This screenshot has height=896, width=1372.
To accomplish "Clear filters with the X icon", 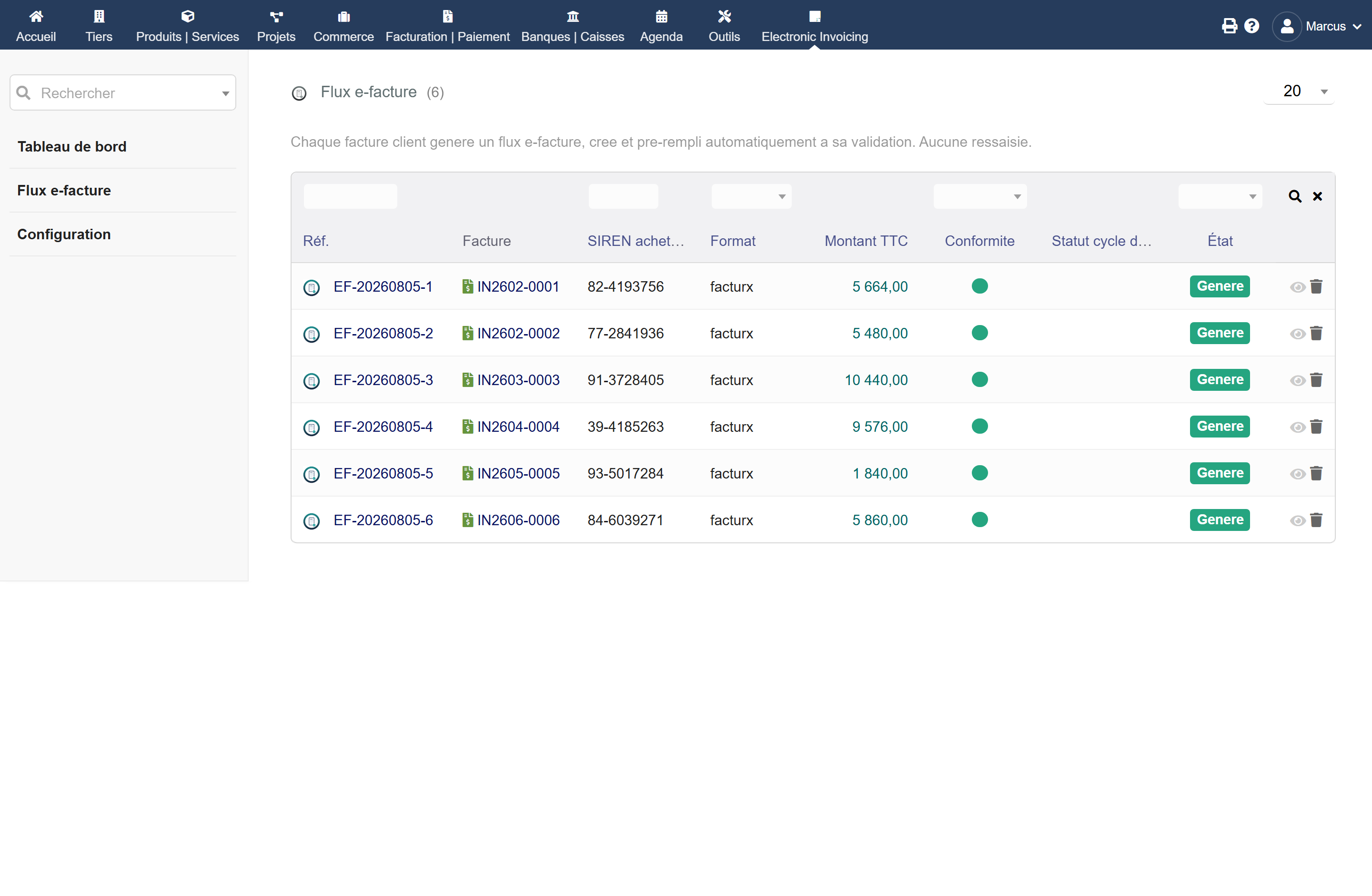I will click(1317, 197).
